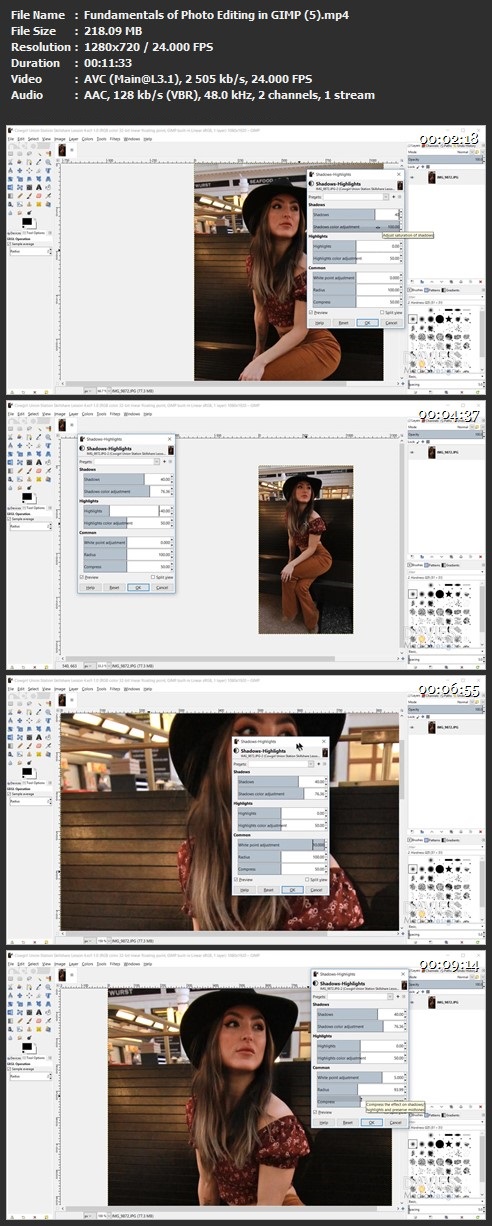Click the Shadows slider in the 02:18 dialog
This screenshot has height=1226, width=492.
[356, 215]
